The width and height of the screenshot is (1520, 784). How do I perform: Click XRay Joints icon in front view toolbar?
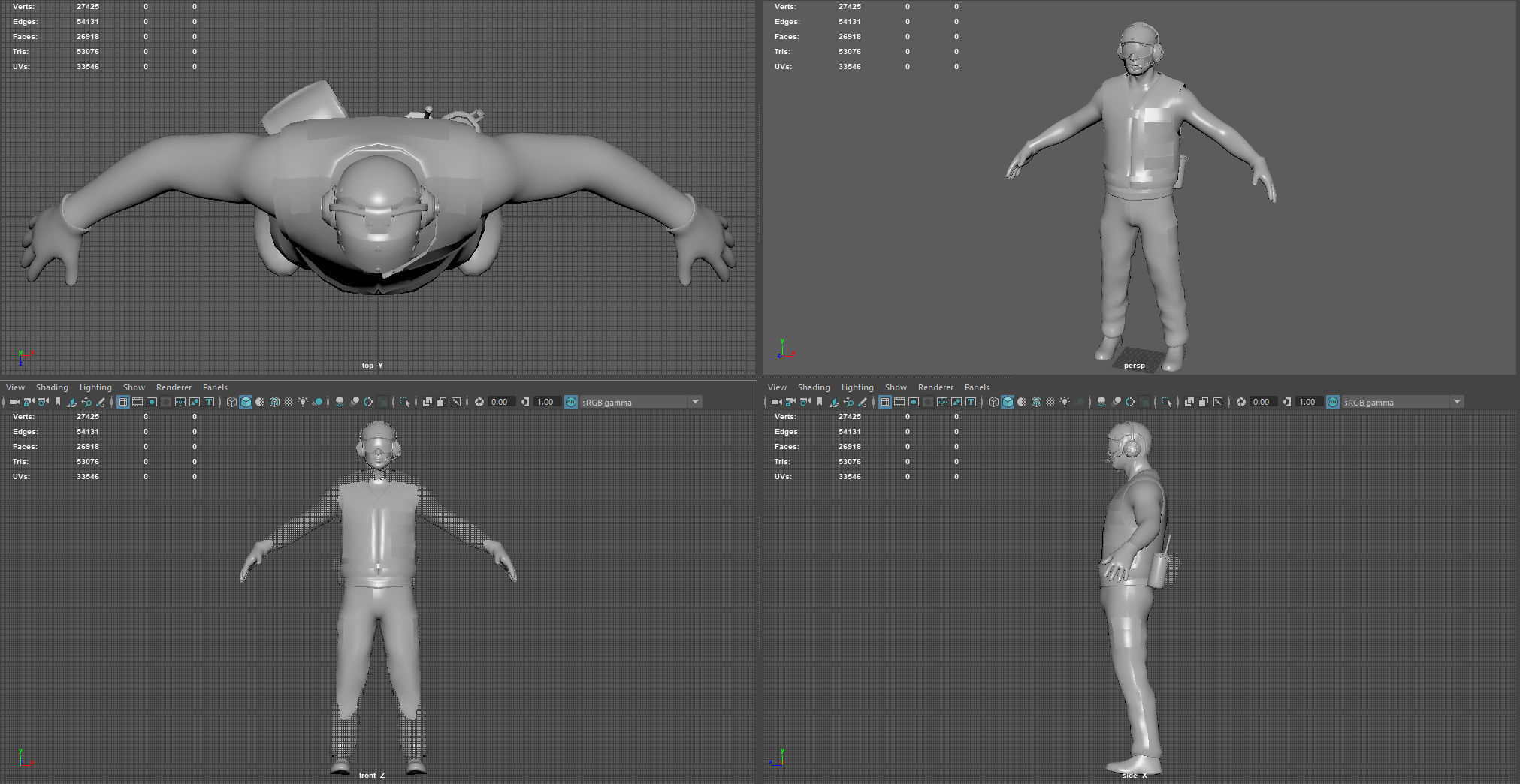click(456, 402)
